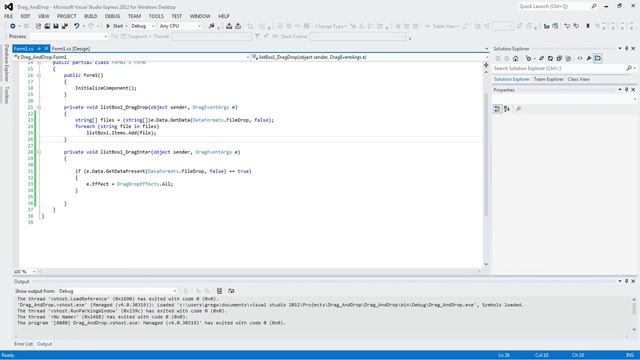The width and height of the screenshot is (640, 360).
Task: Toggle Word Wrap in the Output toolbar
Action: pyautogui.click(x=231, y=291)
